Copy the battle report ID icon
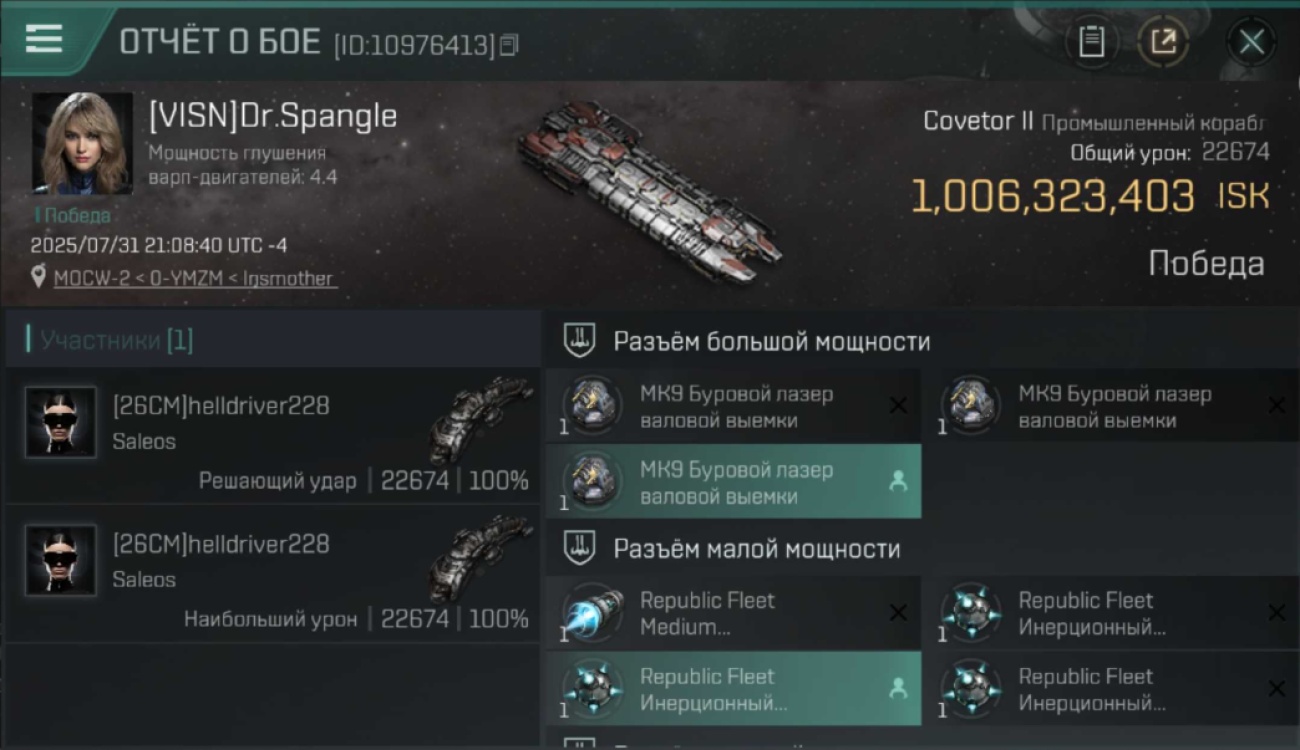The width and height of the screenshot is (1300, 750). 509,45
